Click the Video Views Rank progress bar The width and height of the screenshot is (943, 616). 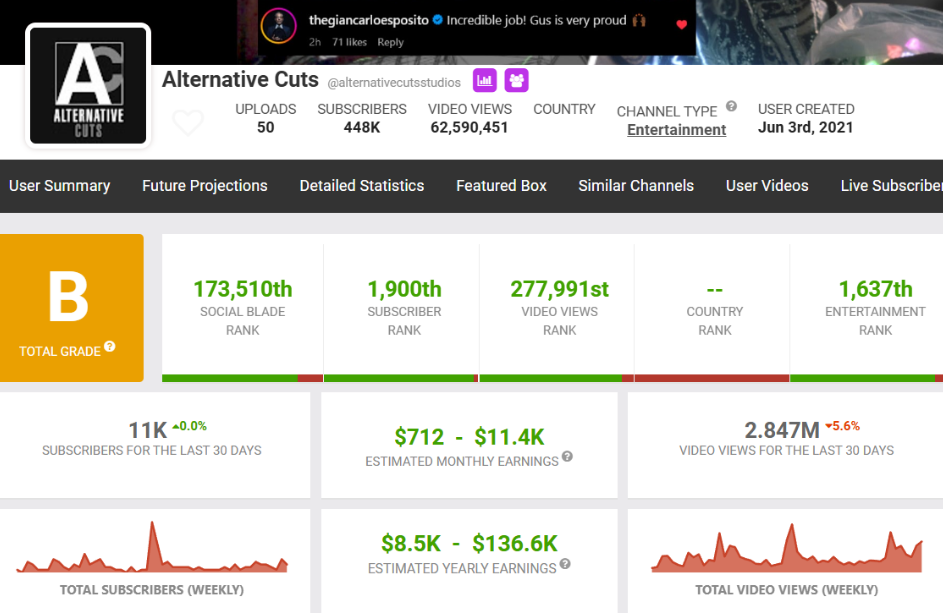pyautogui.click(x=556, y=378)
